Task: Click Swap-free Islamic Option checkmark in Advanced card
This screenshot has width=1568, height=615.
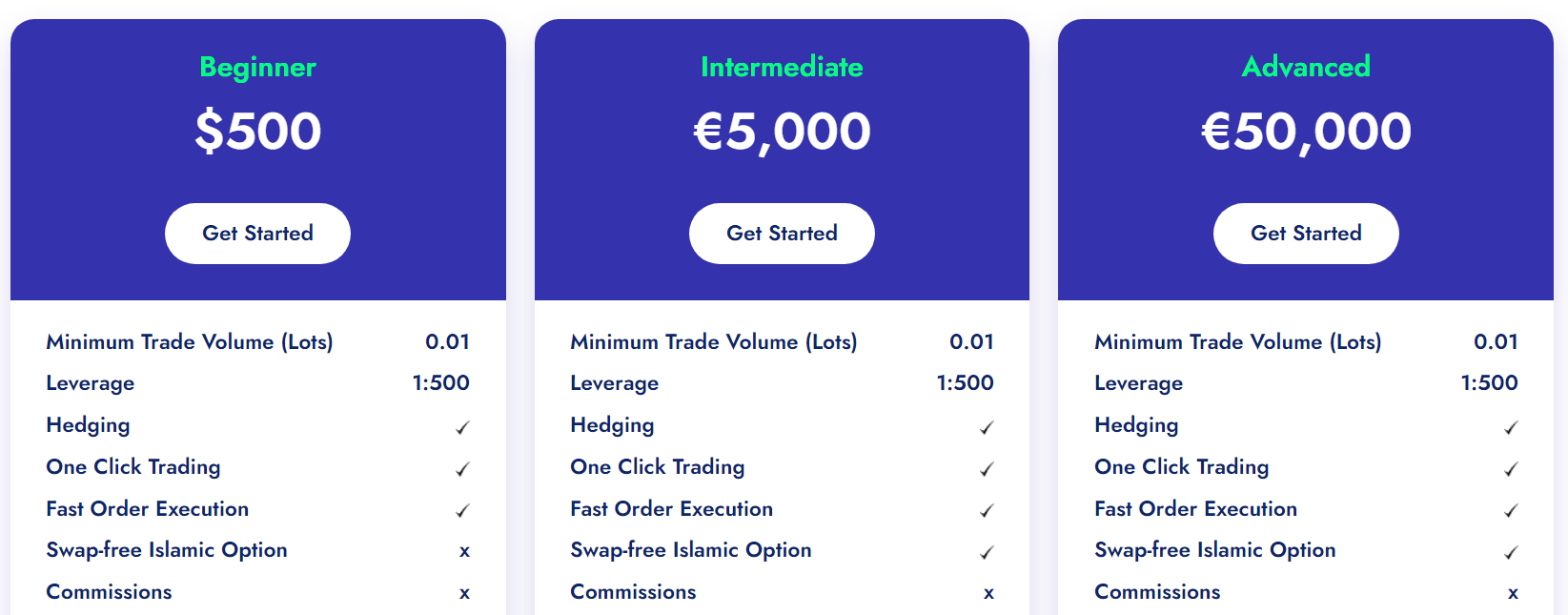Action: 1511,552
